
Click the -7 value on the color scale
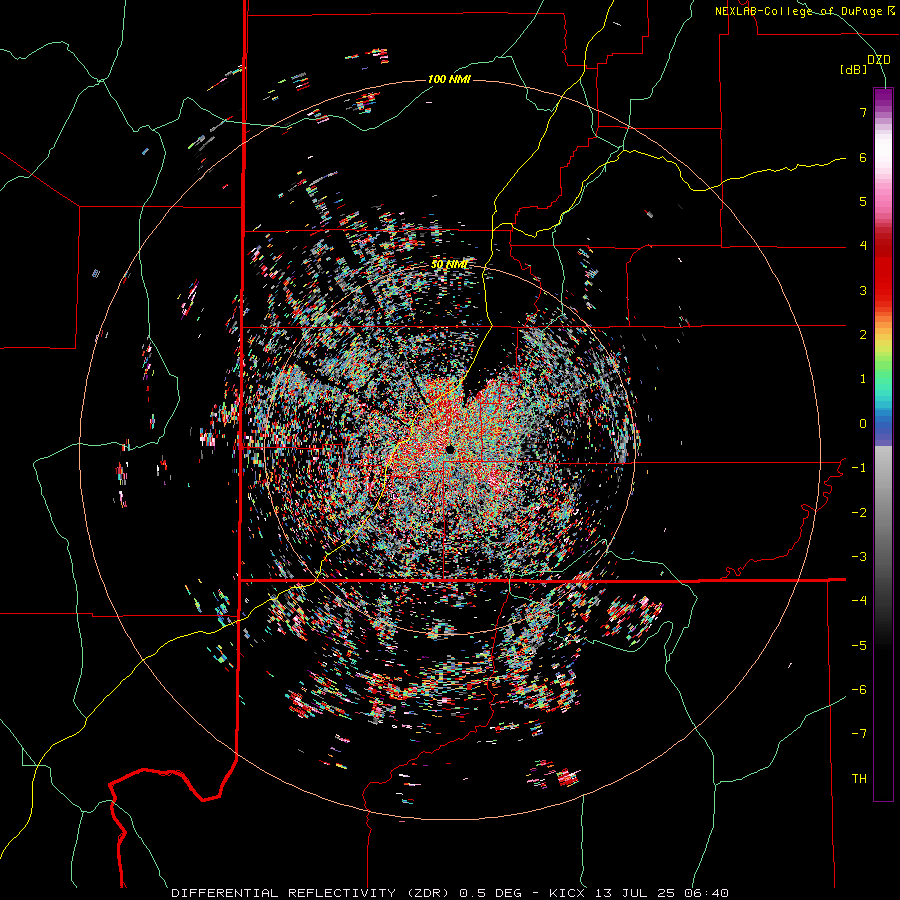coord(859,734)
